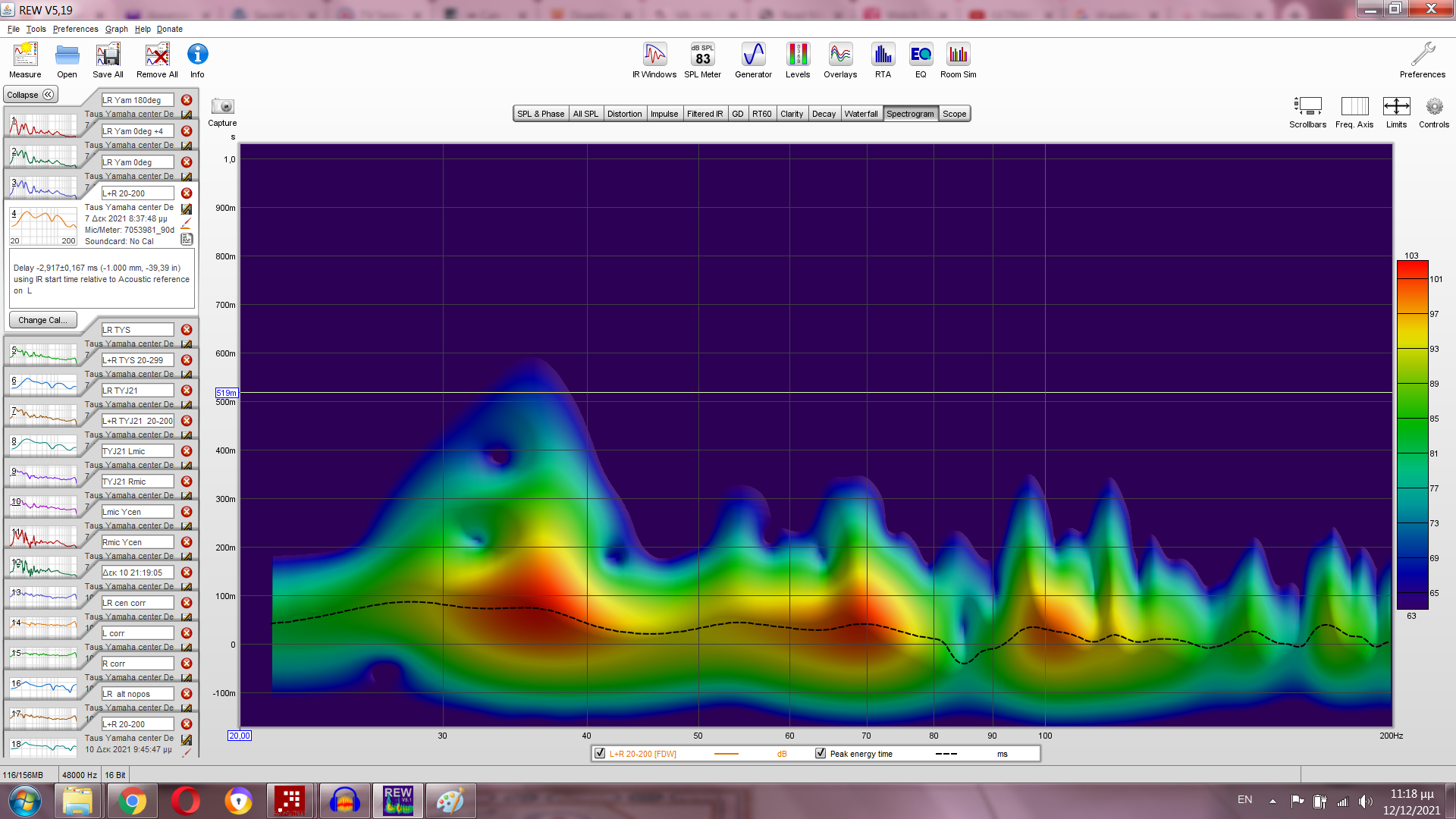Switch to the Waterfall tab
The image size is (1456, 819).
click(861, 114)
